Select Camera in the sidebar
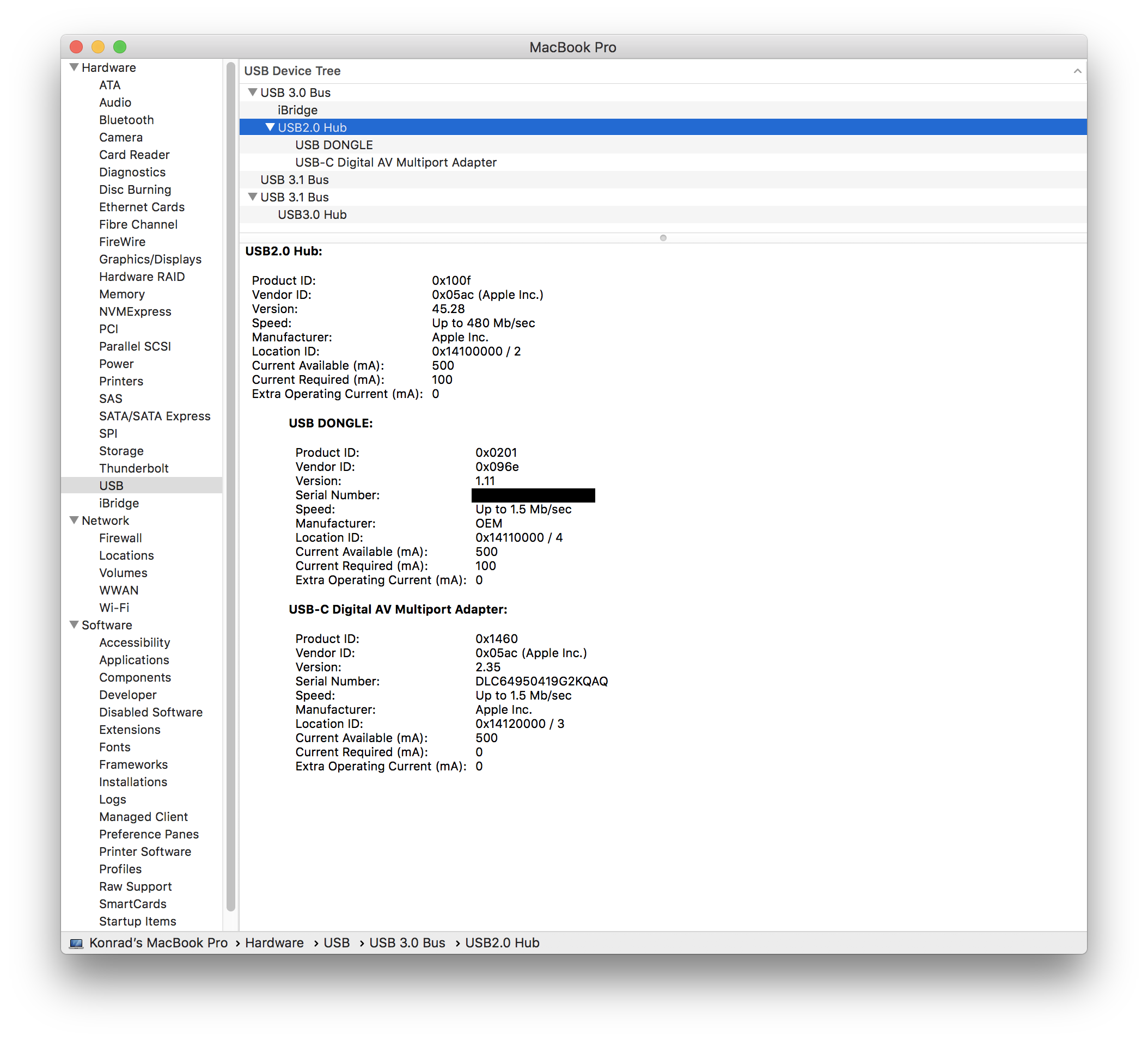1148x1041 pixels. pyautogui.click(x=121, y=137)
